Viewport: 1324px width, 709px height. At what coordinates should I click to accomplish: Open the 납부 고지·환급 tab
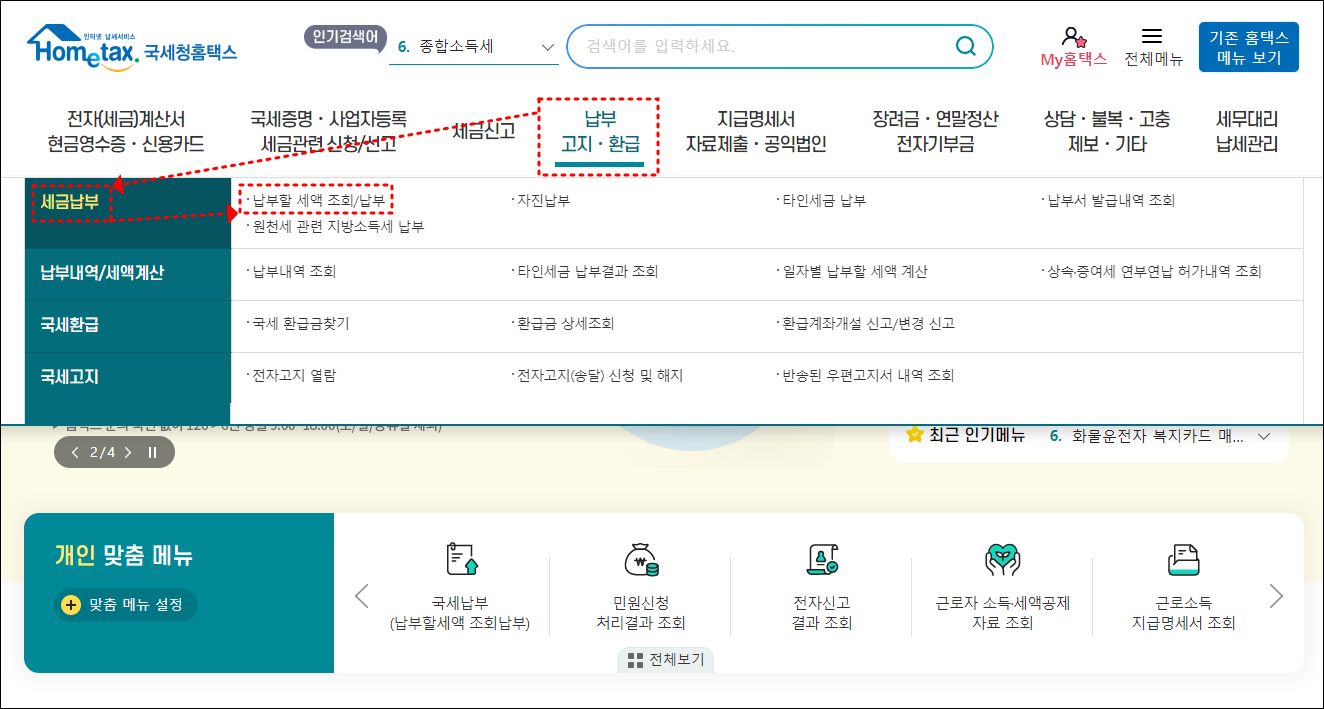click(597, 131)
